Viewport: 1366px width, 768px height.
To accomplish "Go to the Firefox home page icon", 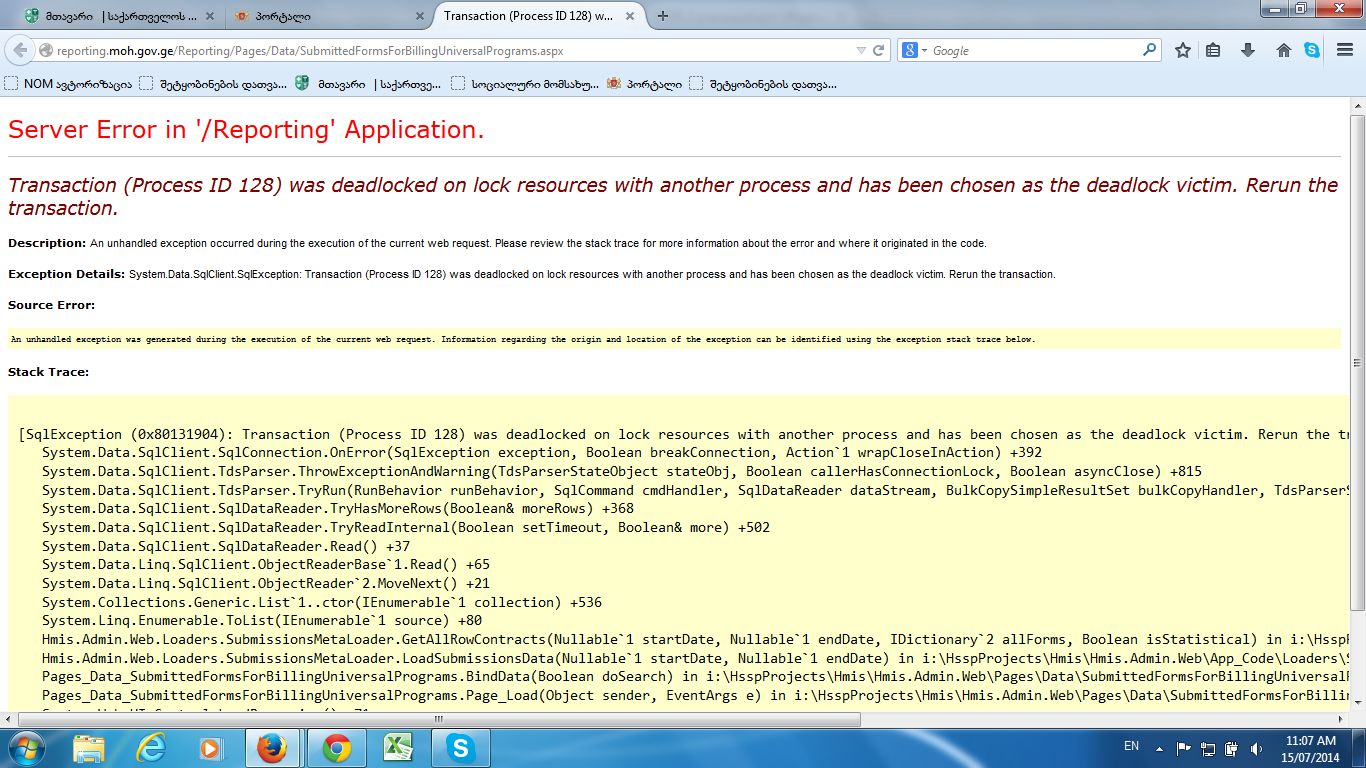I will [1284, 50].
